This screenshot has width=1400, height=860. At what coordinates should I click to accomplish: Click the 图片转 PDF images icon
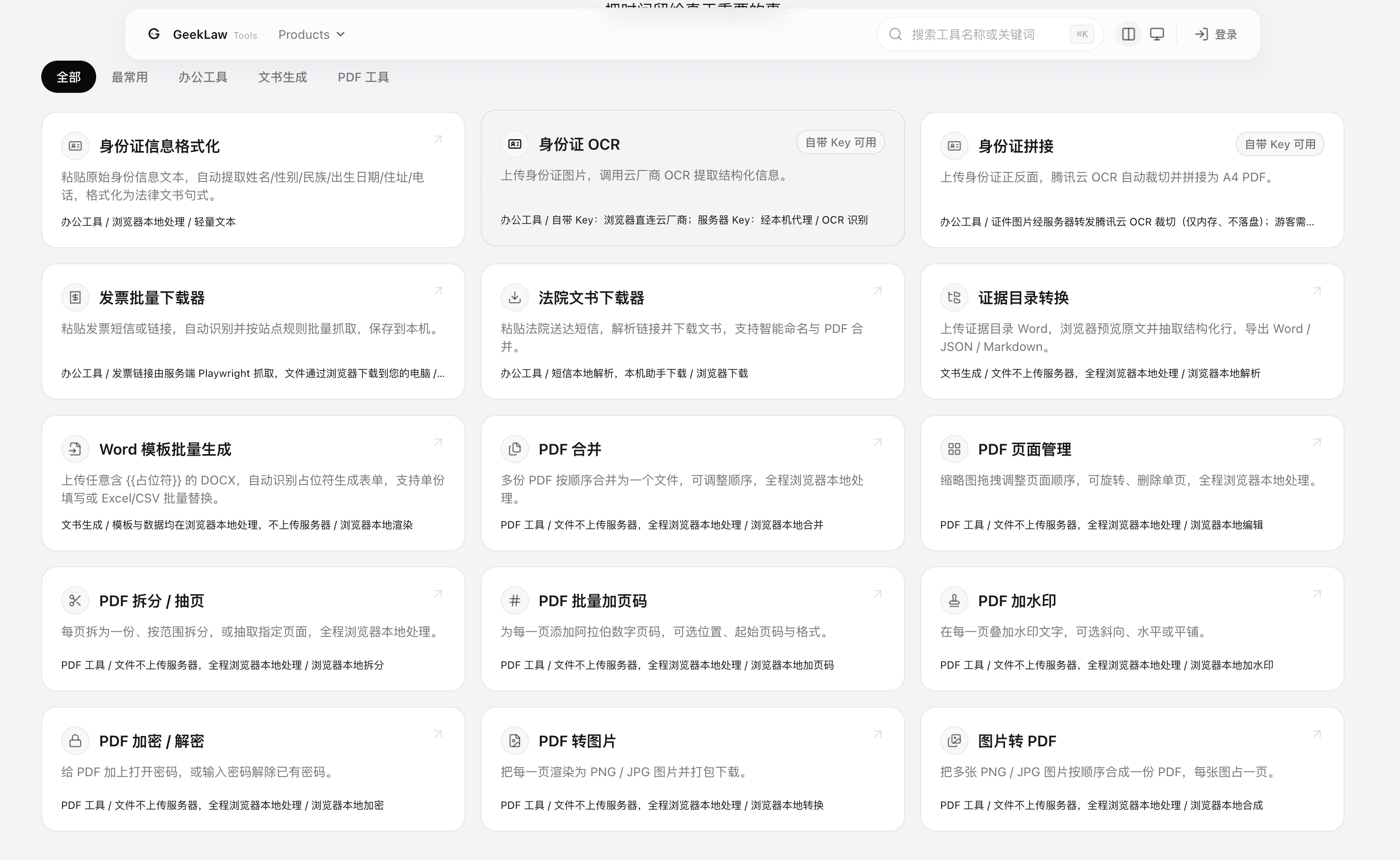(954, 741)
